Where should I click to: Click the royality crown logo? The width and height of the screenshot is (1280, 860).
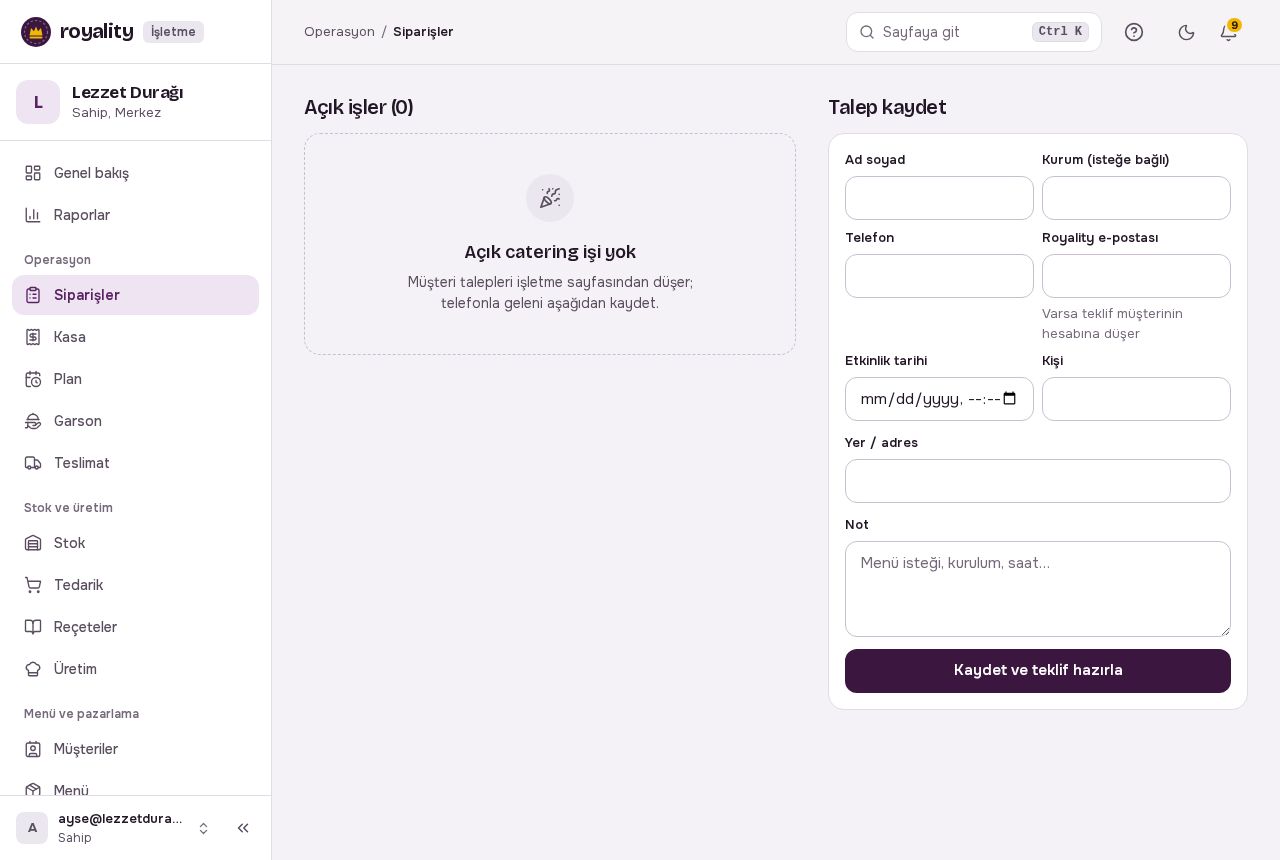tap(36, 32)
